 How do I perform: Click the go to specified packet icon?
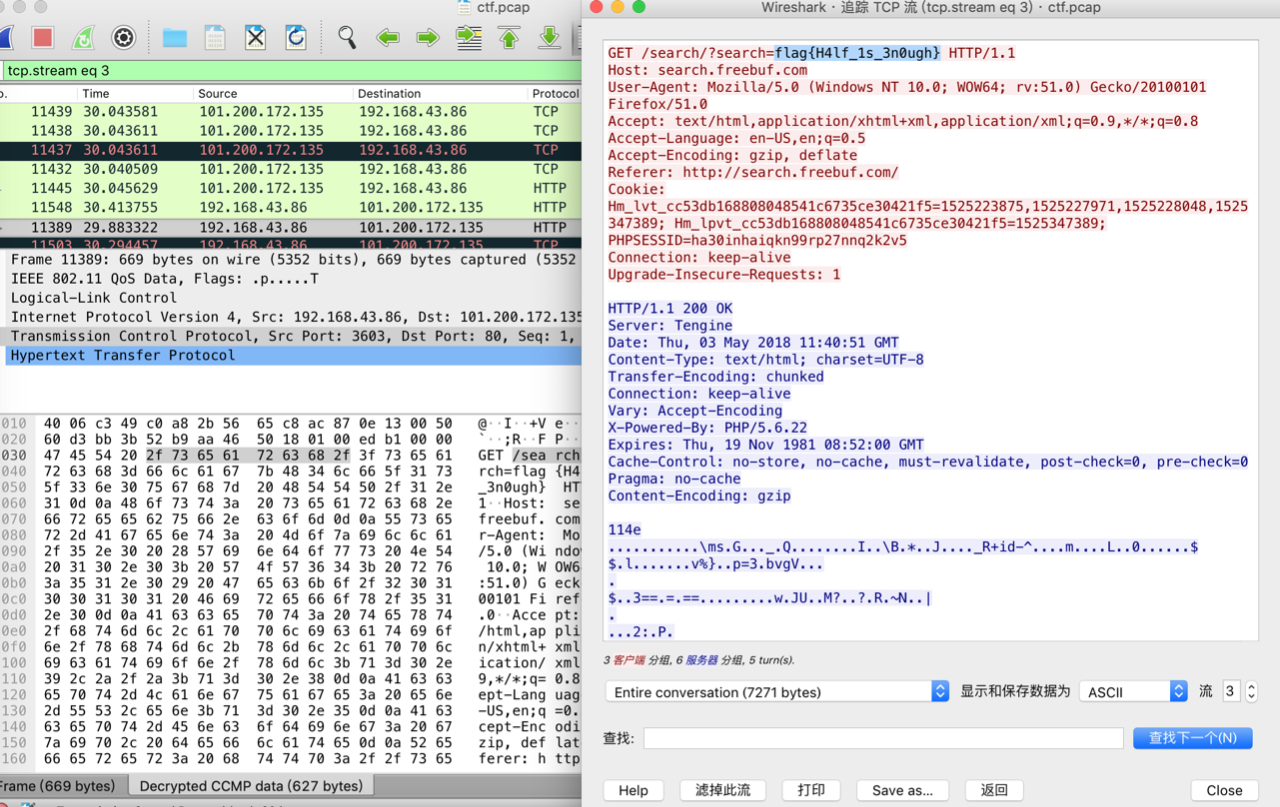pyautogui.click(x=469, y=38)
